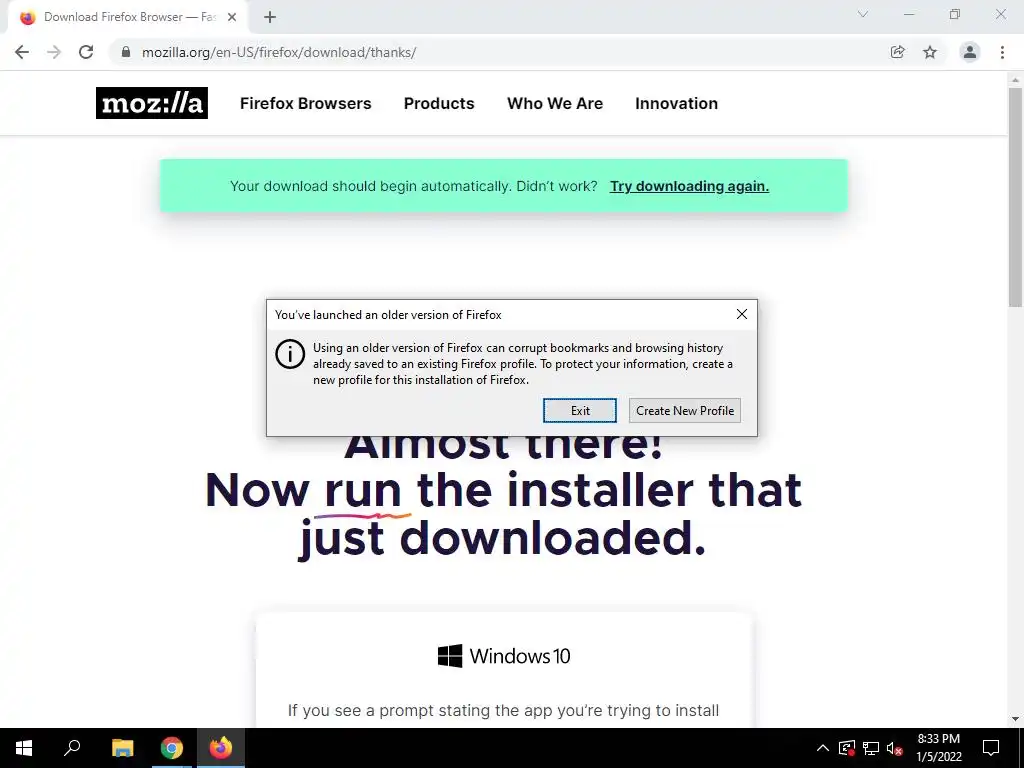The width and height of the screenshot is (1024, 768).
Task: Open the clock showing 8:33 PM
Action: (938, 748)
